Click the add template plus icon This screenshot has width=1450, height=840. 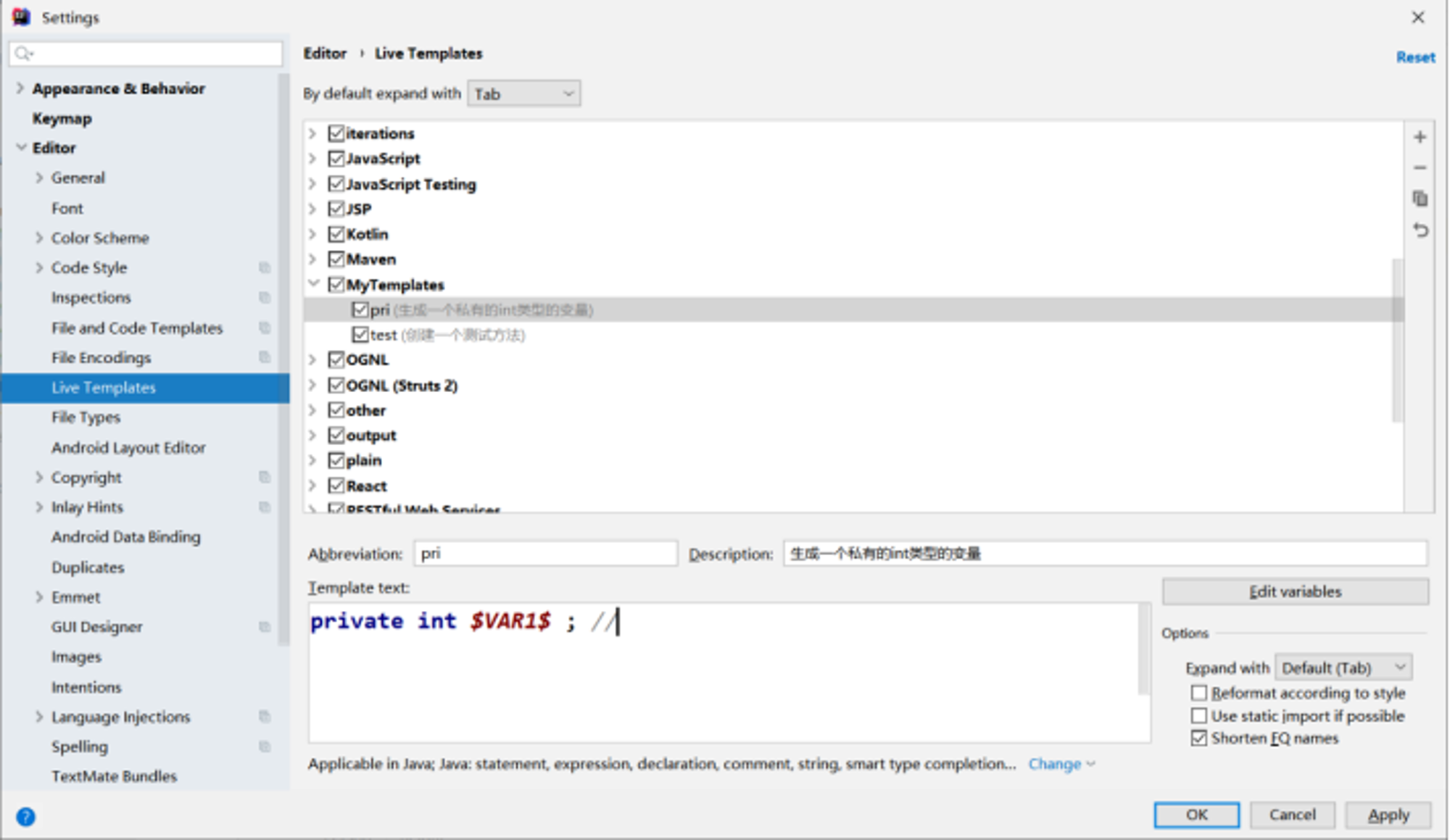click(1420, 137)
